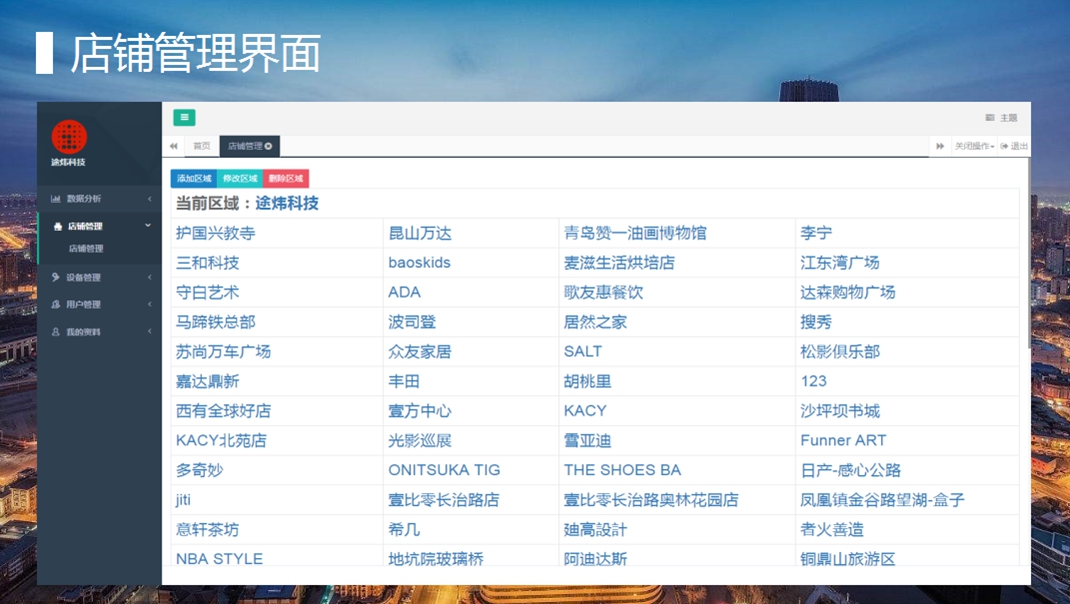Select the baoskids store
Image resolution: width=1070 pixels, height=604 pixels.
(x=419, y=263)
